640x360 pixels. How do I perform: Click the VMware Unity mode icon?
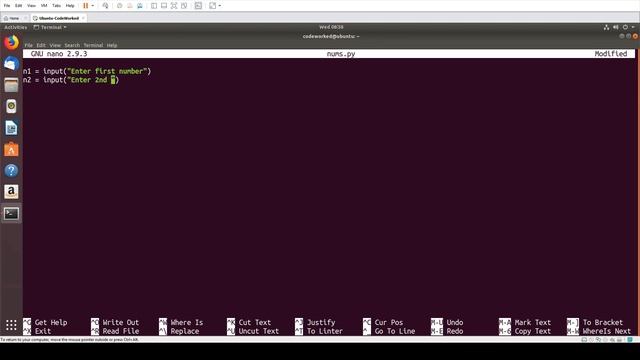(184, 6)
